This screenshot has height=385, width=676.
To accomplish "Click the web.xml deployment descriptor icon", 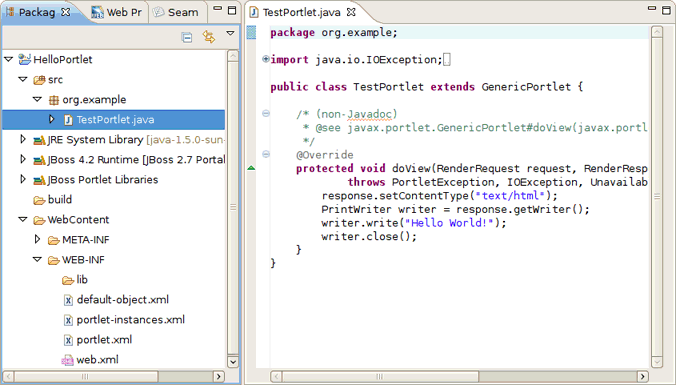I will pos(68,360).
